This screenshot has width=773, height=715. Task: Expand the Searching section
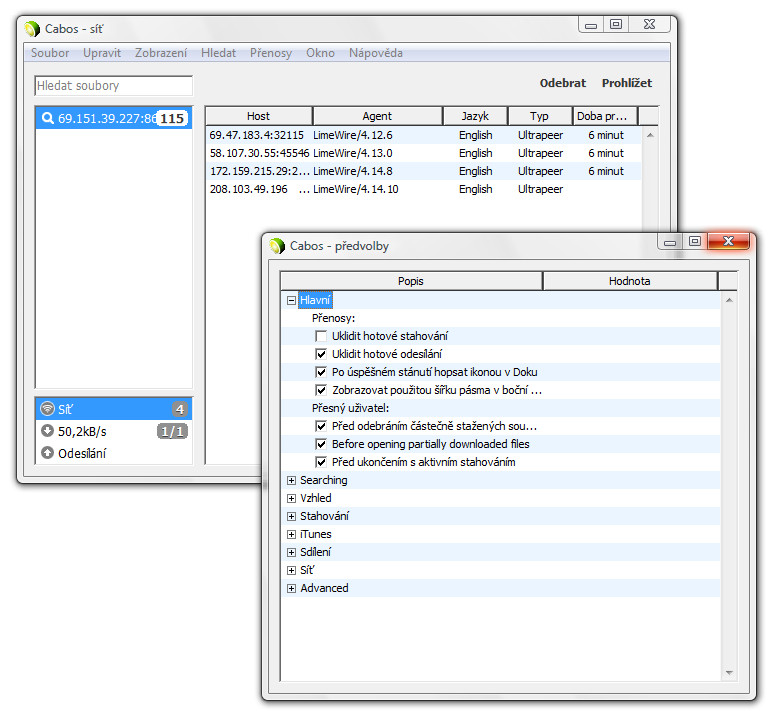[291, 480]
